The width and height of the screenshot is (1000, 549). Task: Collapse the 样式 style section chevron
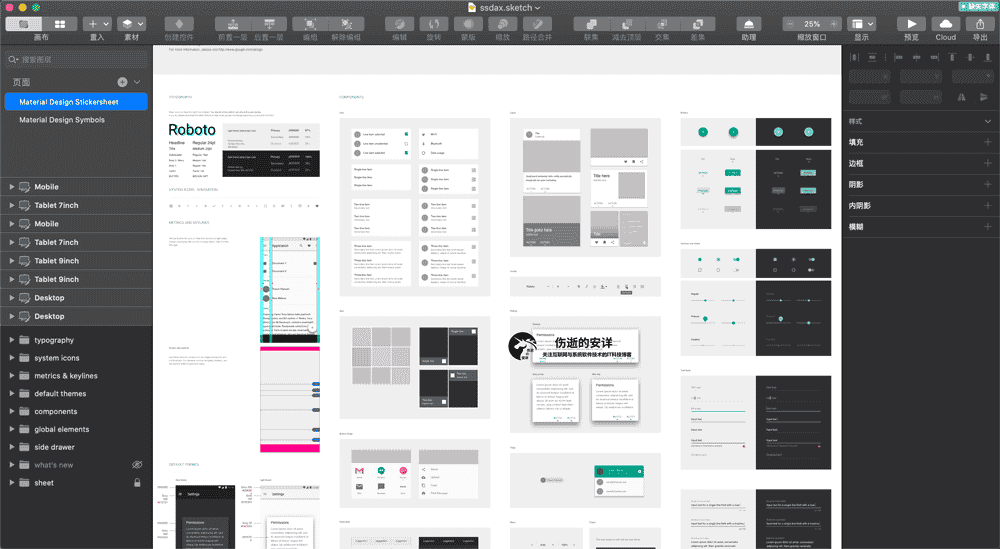[x=988, y=121]
